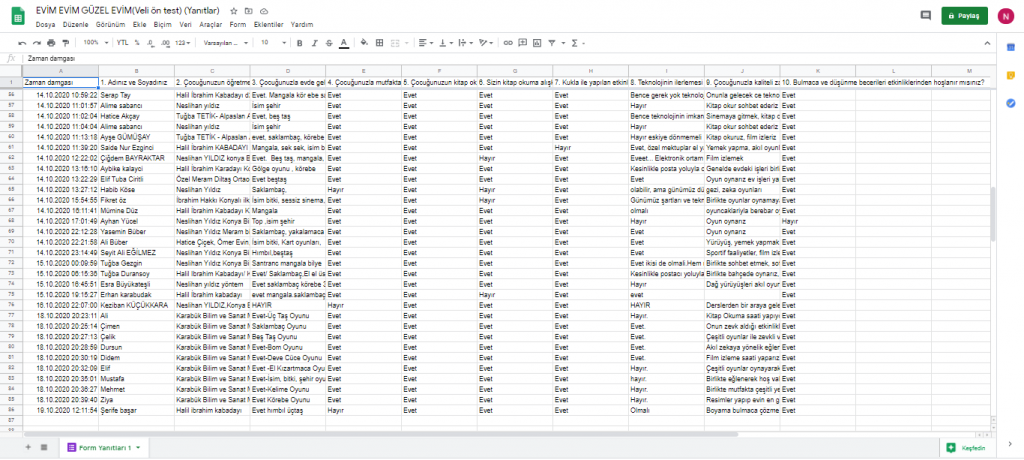The image size is (1024, 460).
Task: Open the fill color picker
Action: click(365, 43)
